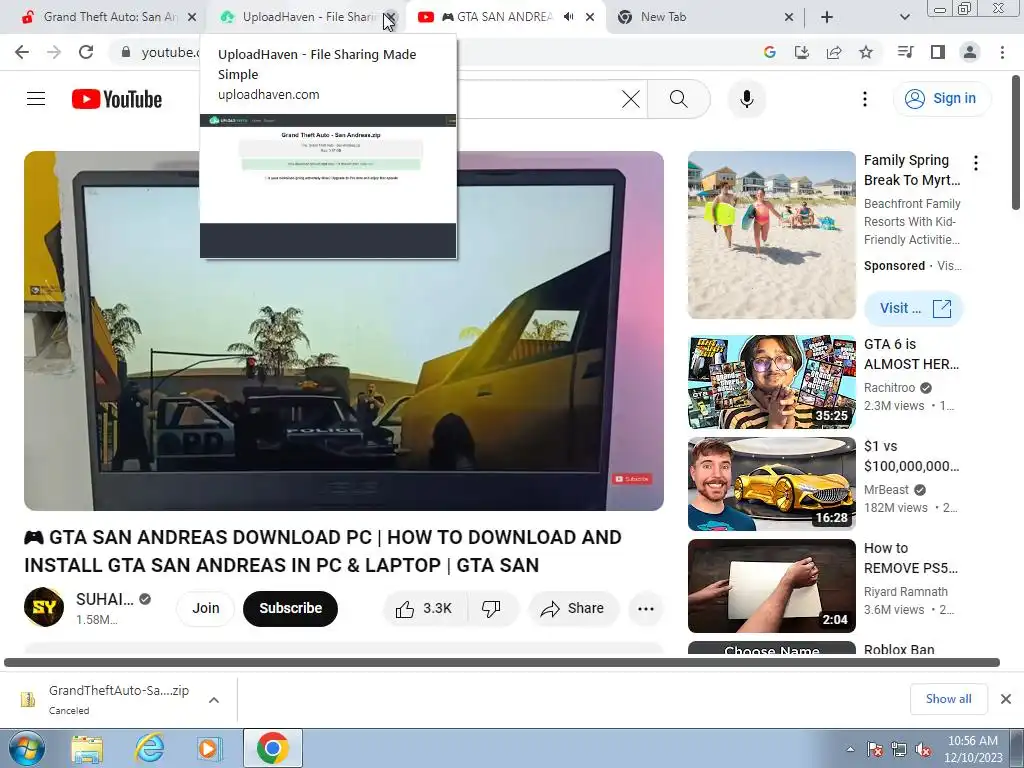The width and height of the screenshot is (1024, 768).
Task: Clear the YouTube search box text
Action: [x=630, y=99]
